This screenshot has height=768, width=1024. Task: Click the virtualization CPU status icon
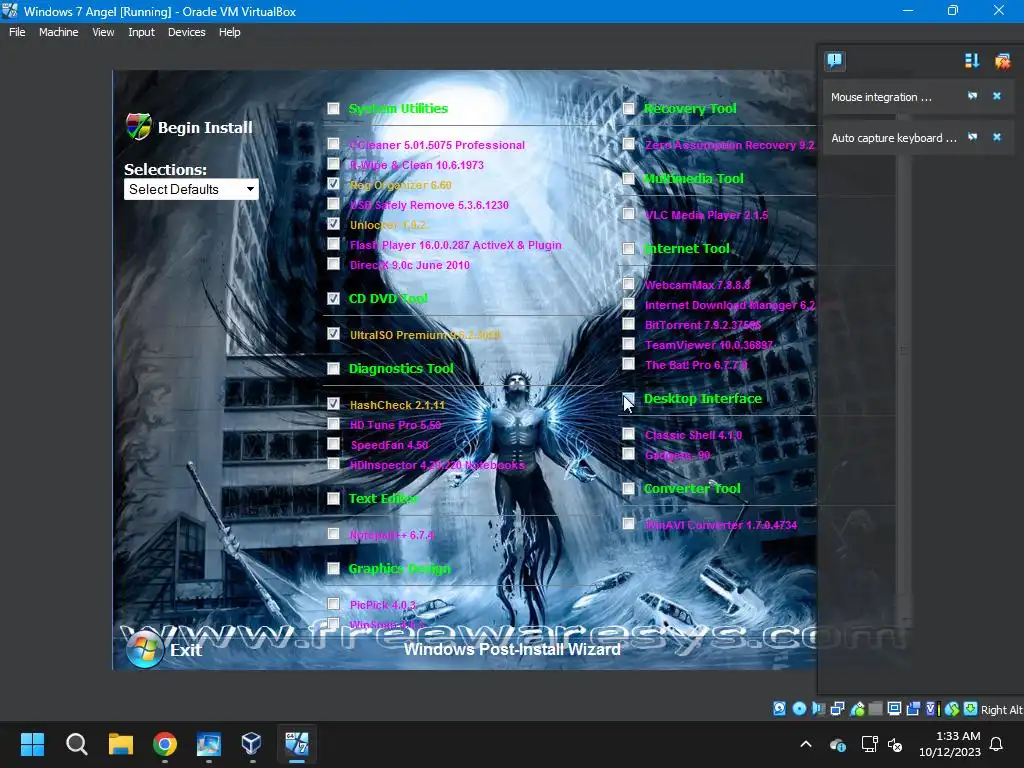tap(933, 709)
